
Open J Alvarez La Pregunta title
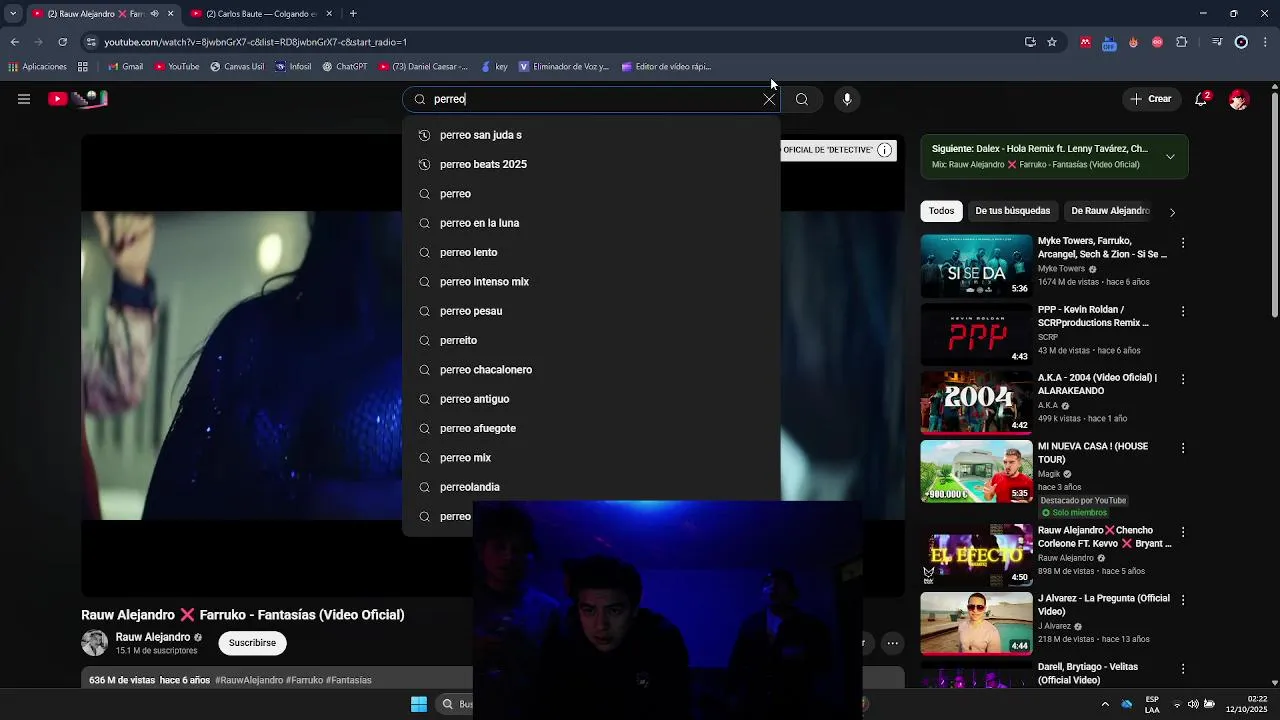tap(1103, 605)
